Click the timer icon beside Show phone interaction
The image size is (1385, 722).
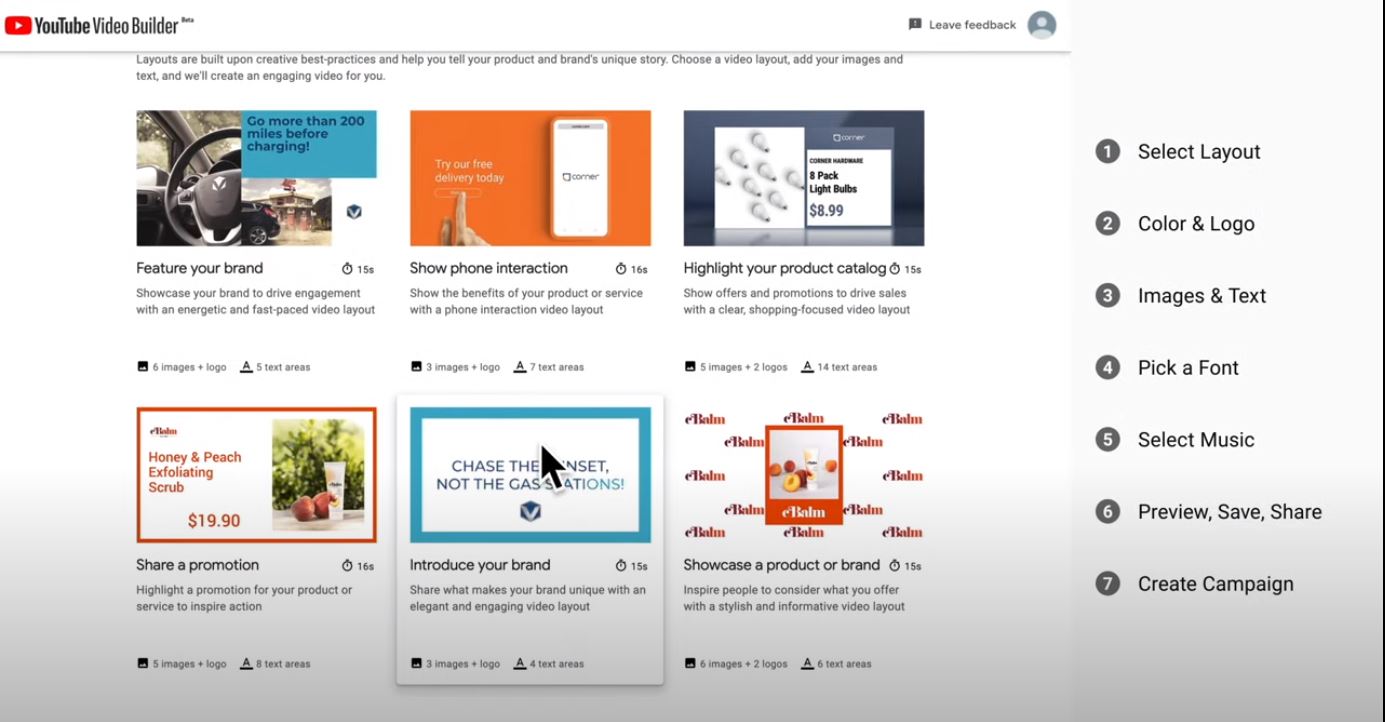click(621, 269)
